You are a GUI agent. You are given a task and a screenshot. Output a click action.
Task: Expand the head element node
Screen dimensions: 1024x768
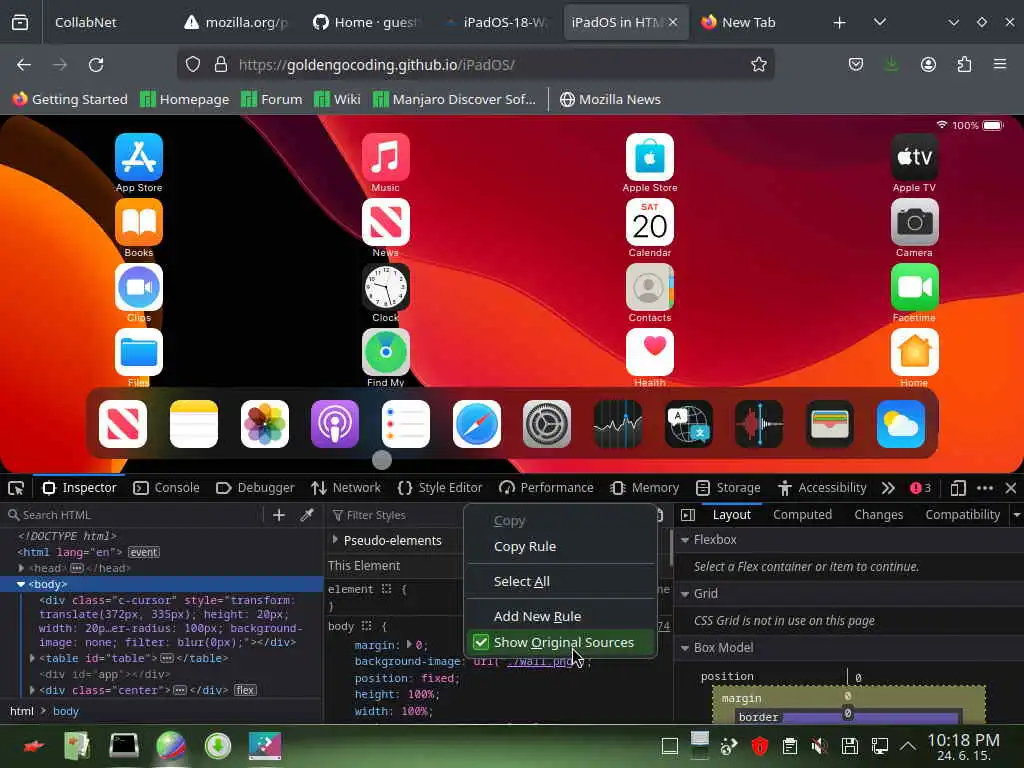point(22,568)
